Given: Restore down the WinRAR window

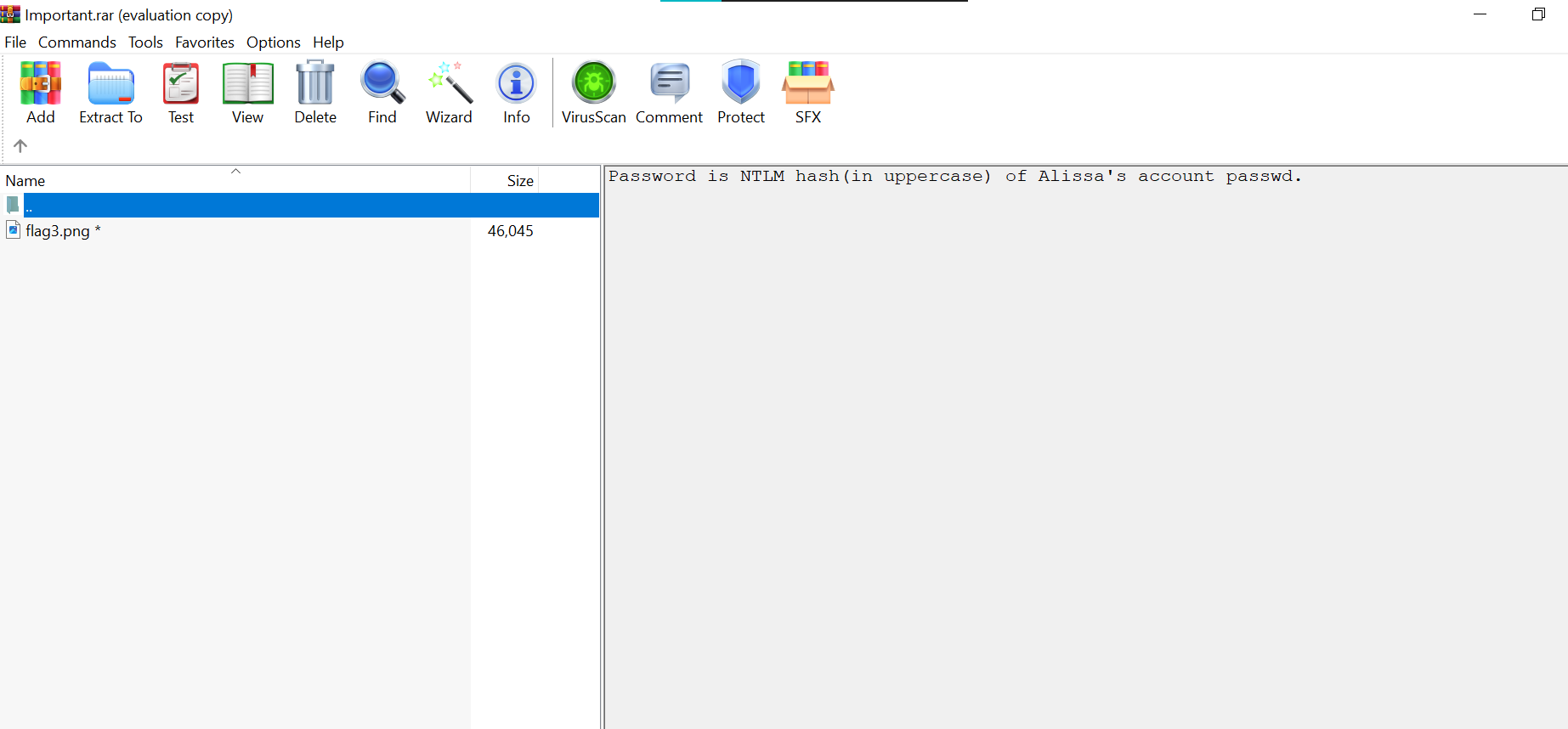Looking at the screenshot, I should click(x=1538, y=14).
